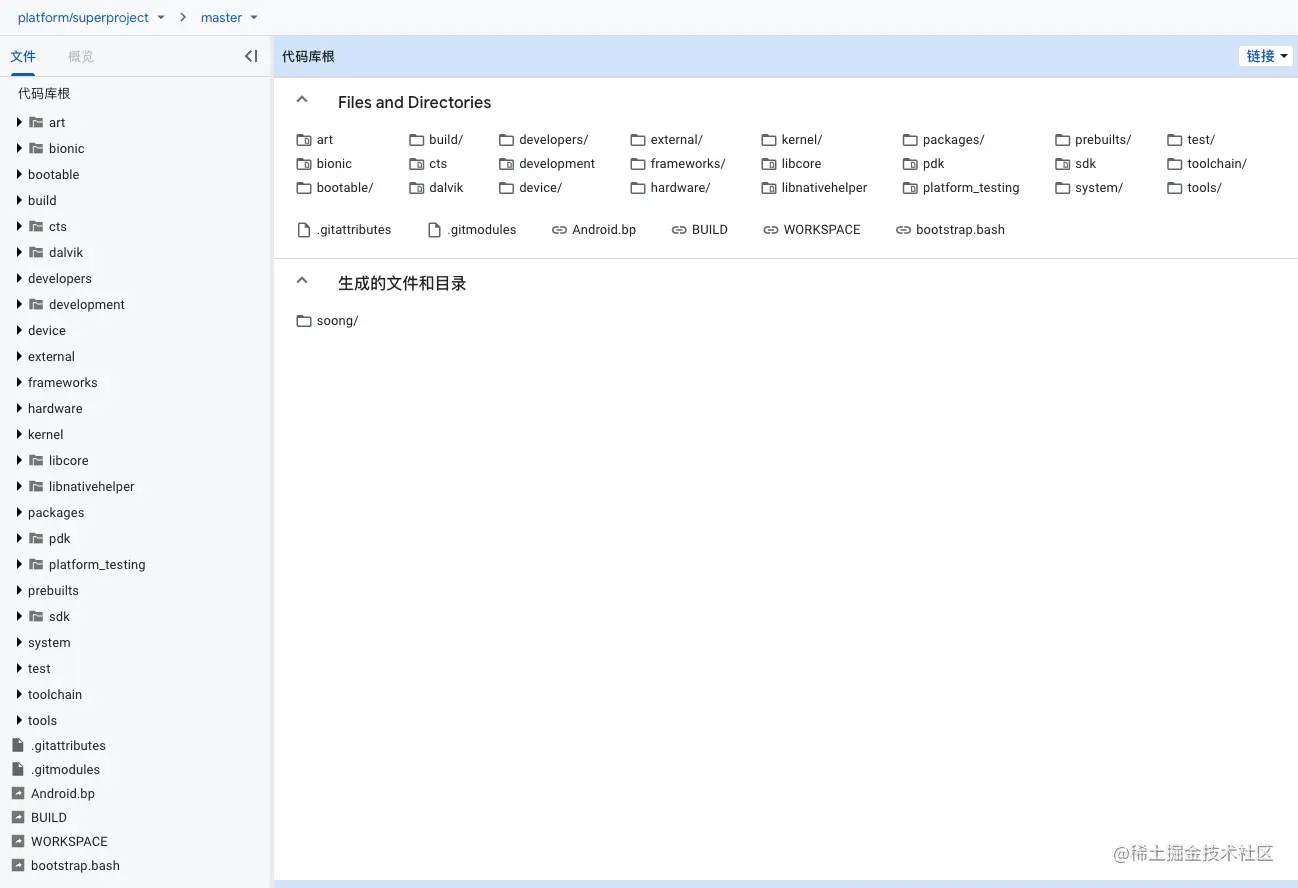Open the build/ directory link
1298x888 pixels.
(446, 140)
